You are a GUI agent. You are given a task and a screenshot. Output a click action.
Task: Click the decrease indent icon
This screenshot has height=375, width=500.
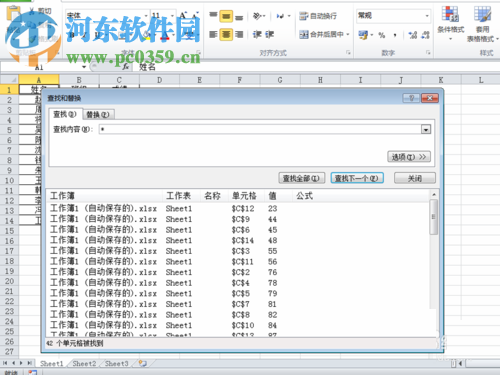click(257, 34)
